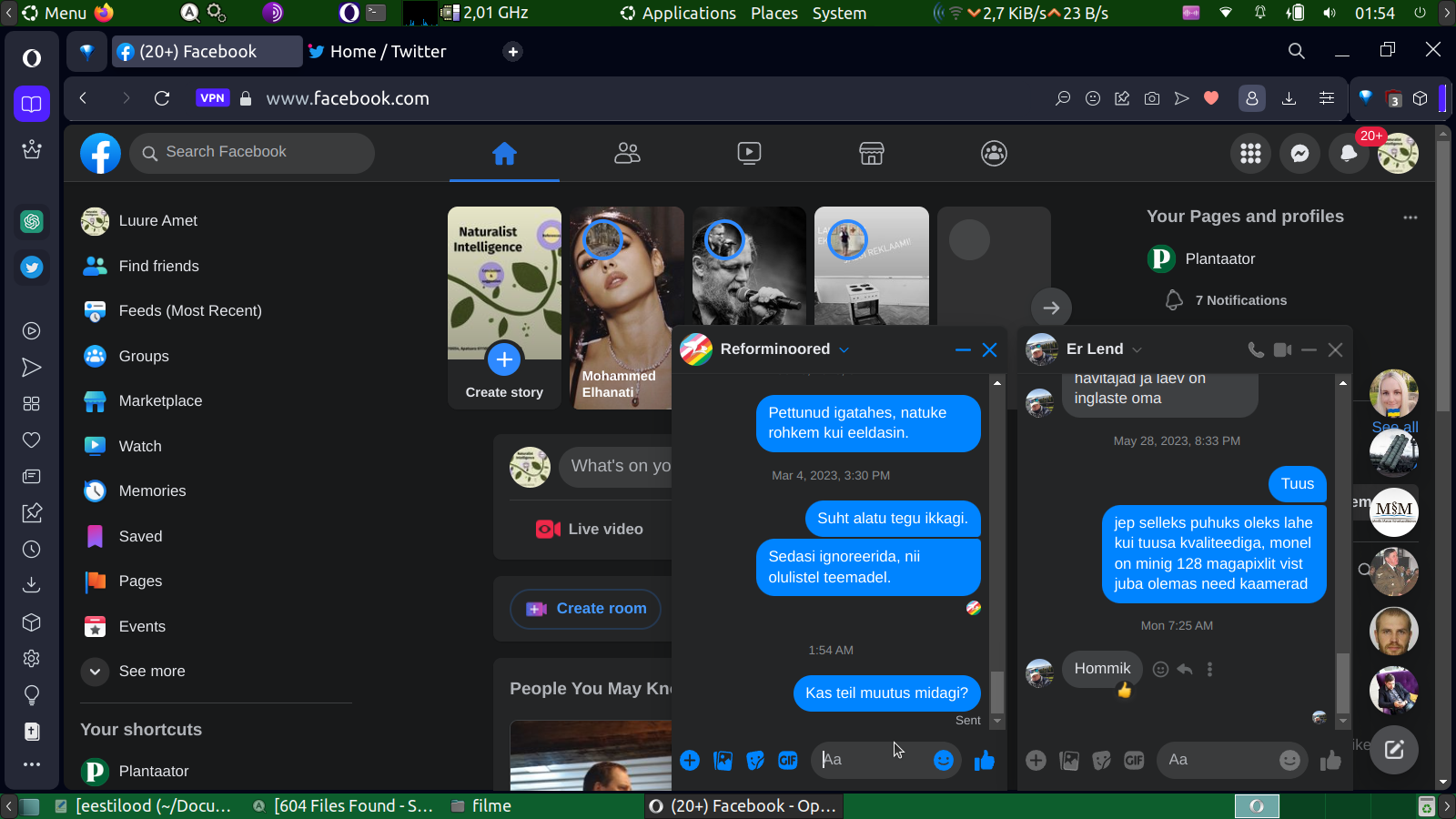Open Er Lend chat options dropdown
Viewport: 1456px width, 819px height.
(1137, 349)
